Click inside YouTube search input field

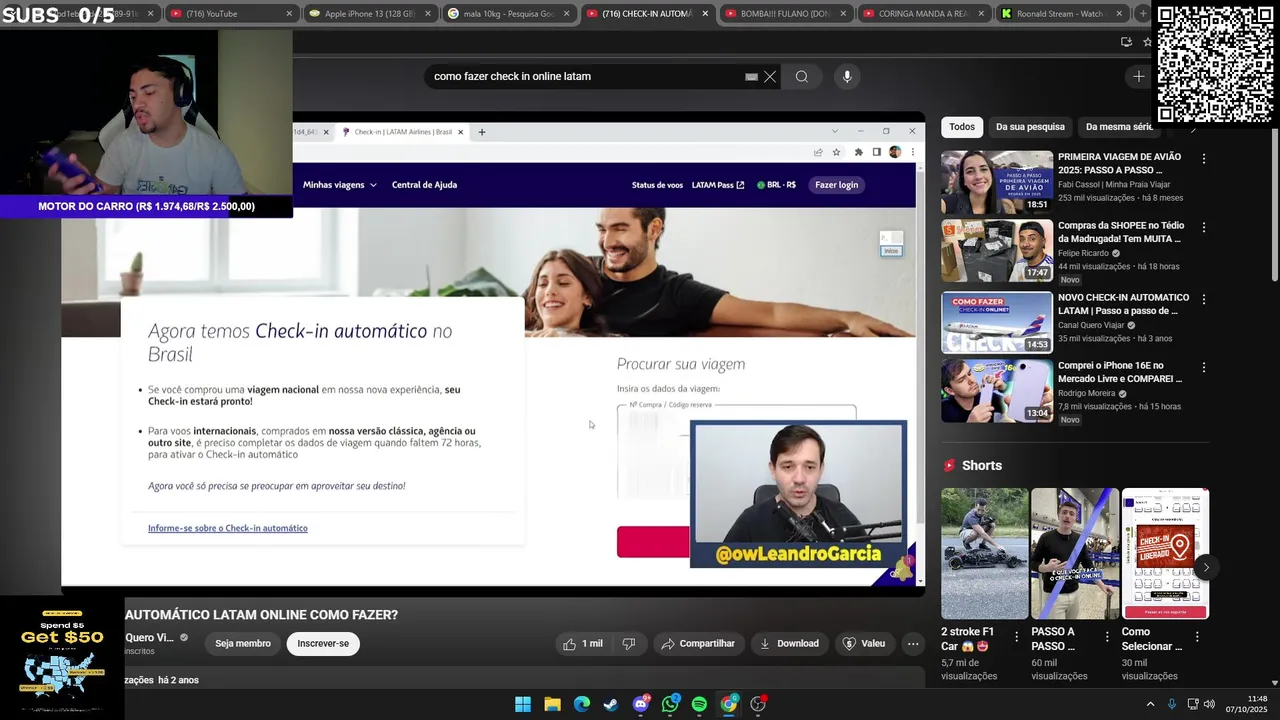(x=585, y=77)
